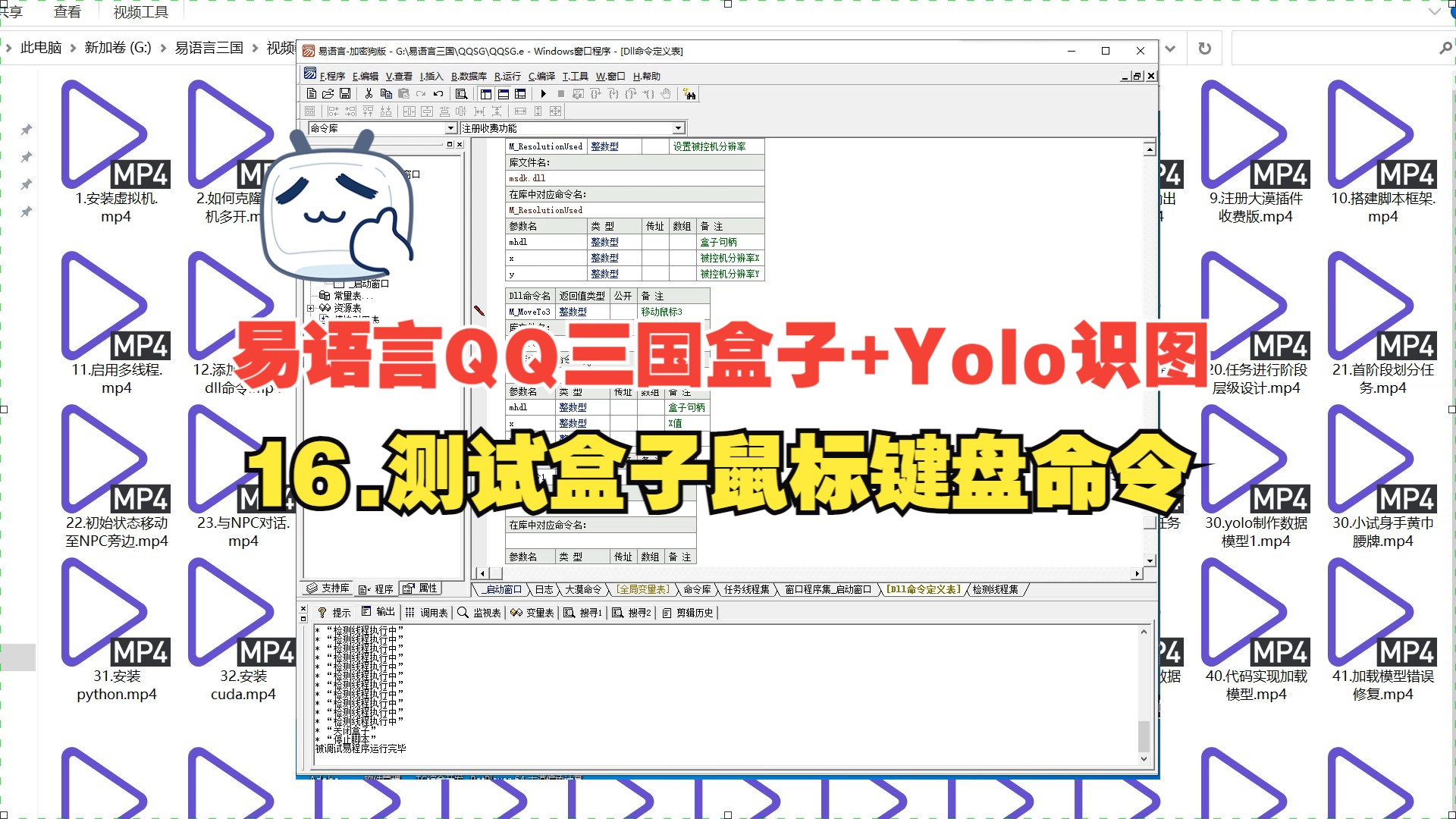Expand the 资源表 tree node
The width and height of the screenshot is (1456, 819).
(310, 308)
